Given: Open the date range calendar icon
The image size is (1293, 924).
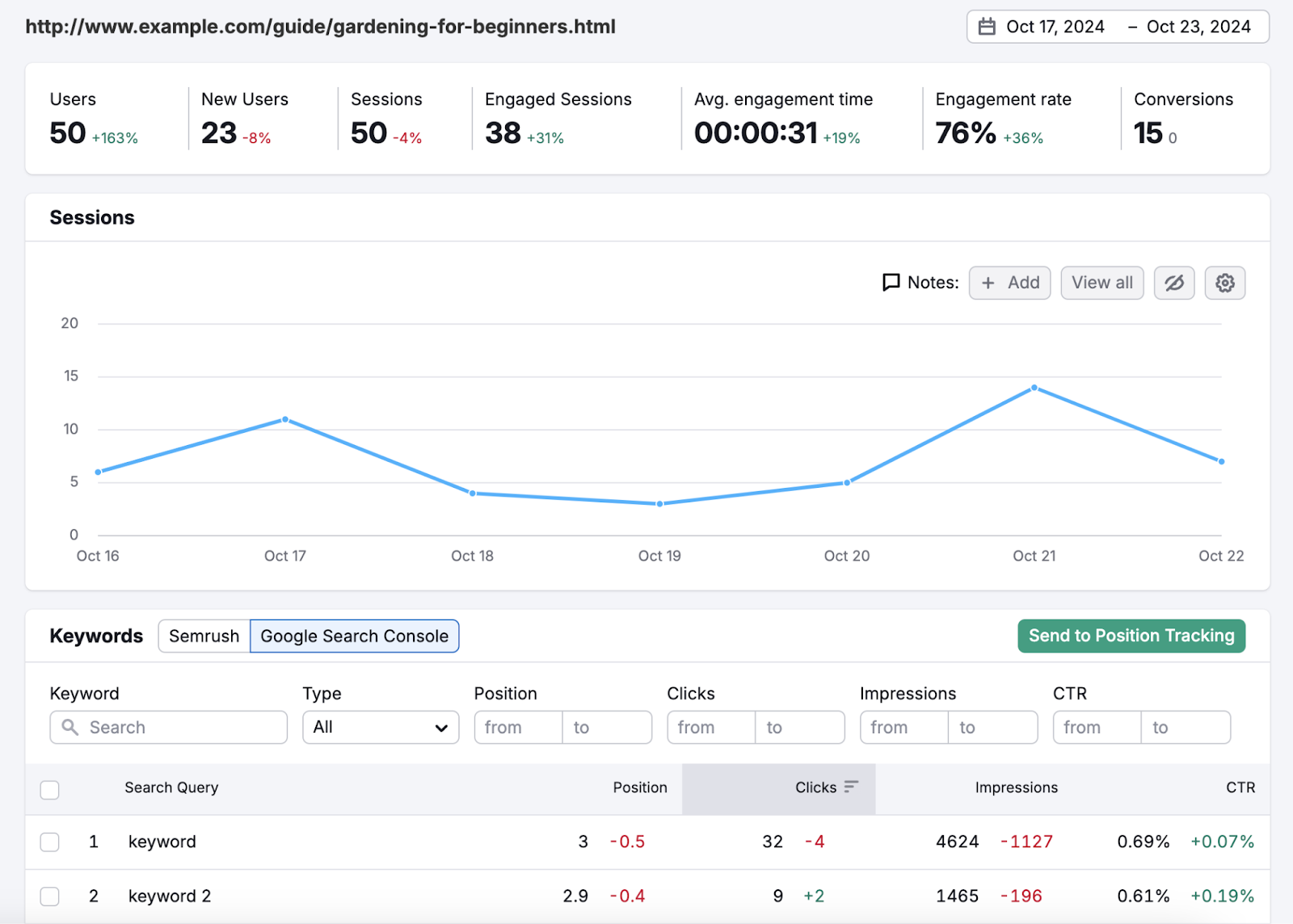Looking at the screenshot, I should tap(987, 26).
